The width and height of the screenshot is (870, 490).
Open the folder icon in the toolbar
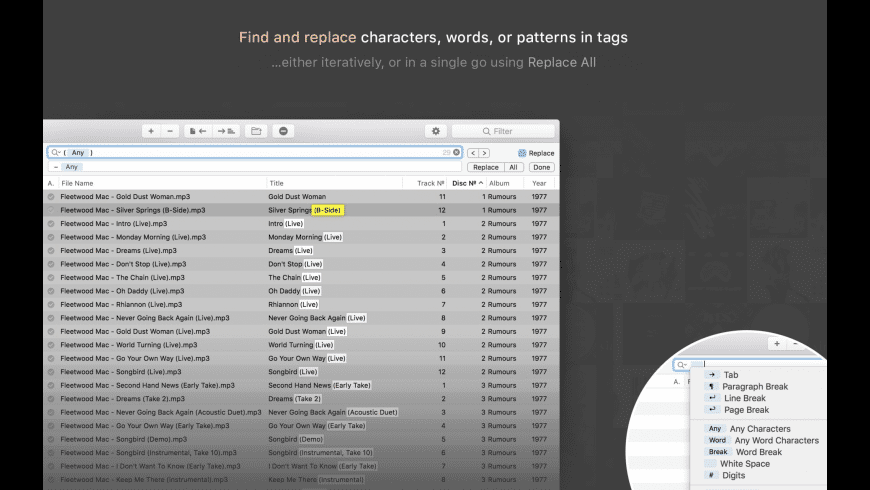(x=256, y=131)
